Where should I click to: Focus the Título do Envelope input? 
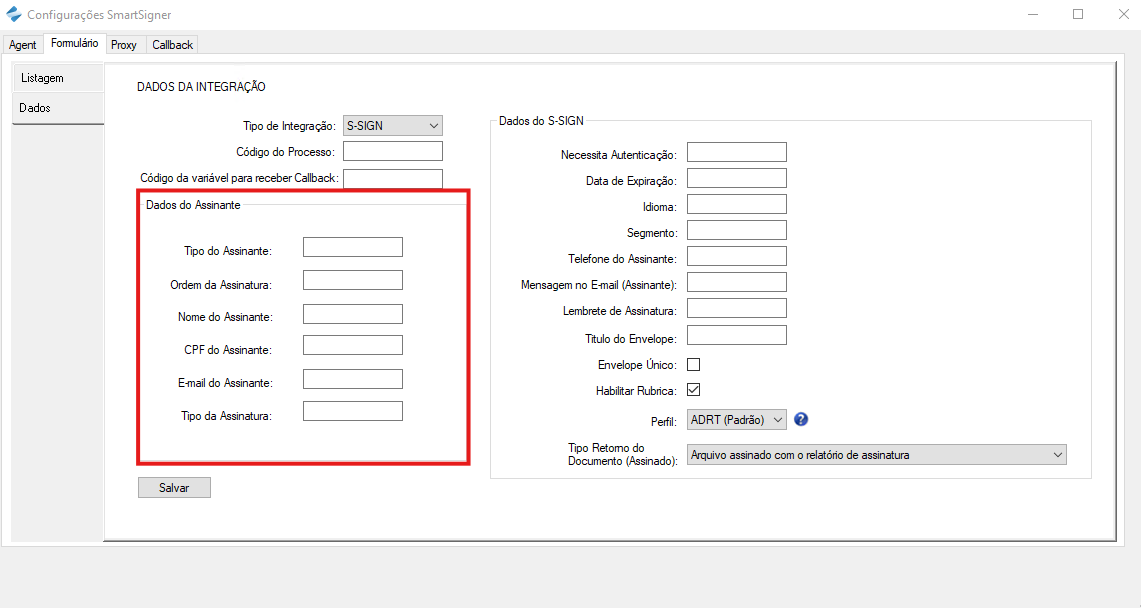tap(736, 336)
